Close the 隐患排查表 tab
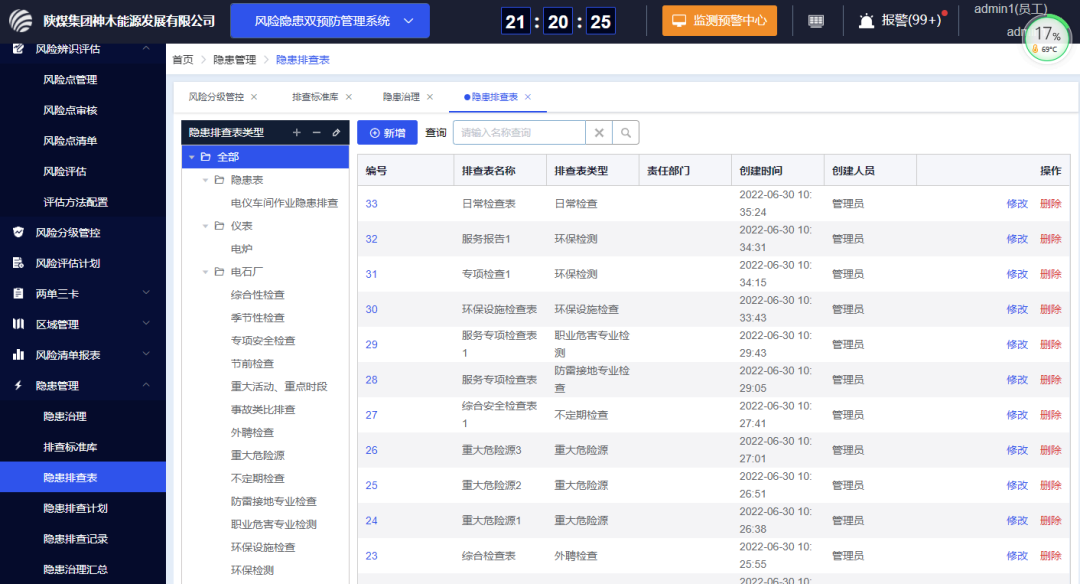1080x584 pixels. [x=528, y=97]
